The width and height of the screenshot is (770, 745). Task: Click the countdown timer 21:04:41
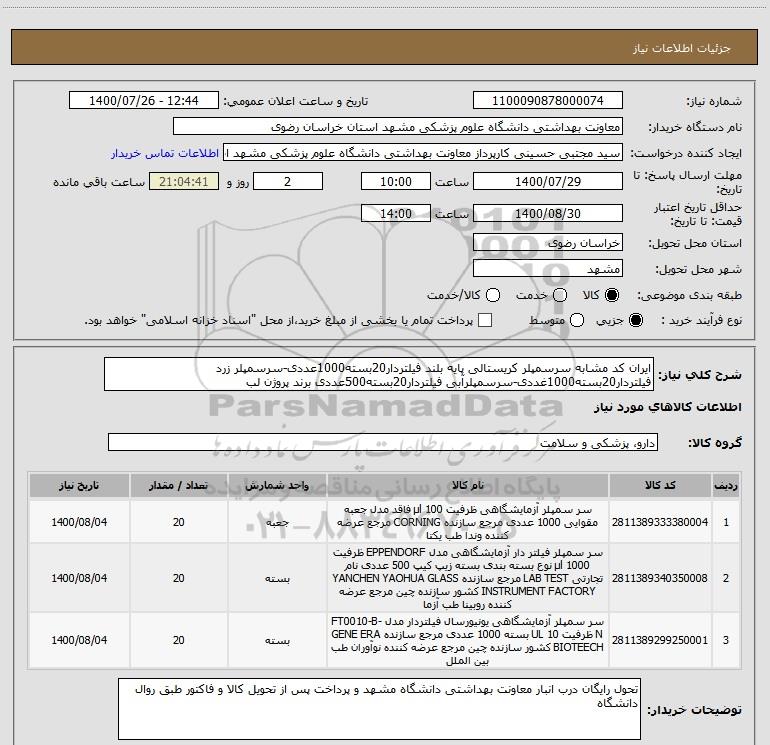(x=184, y=181)
